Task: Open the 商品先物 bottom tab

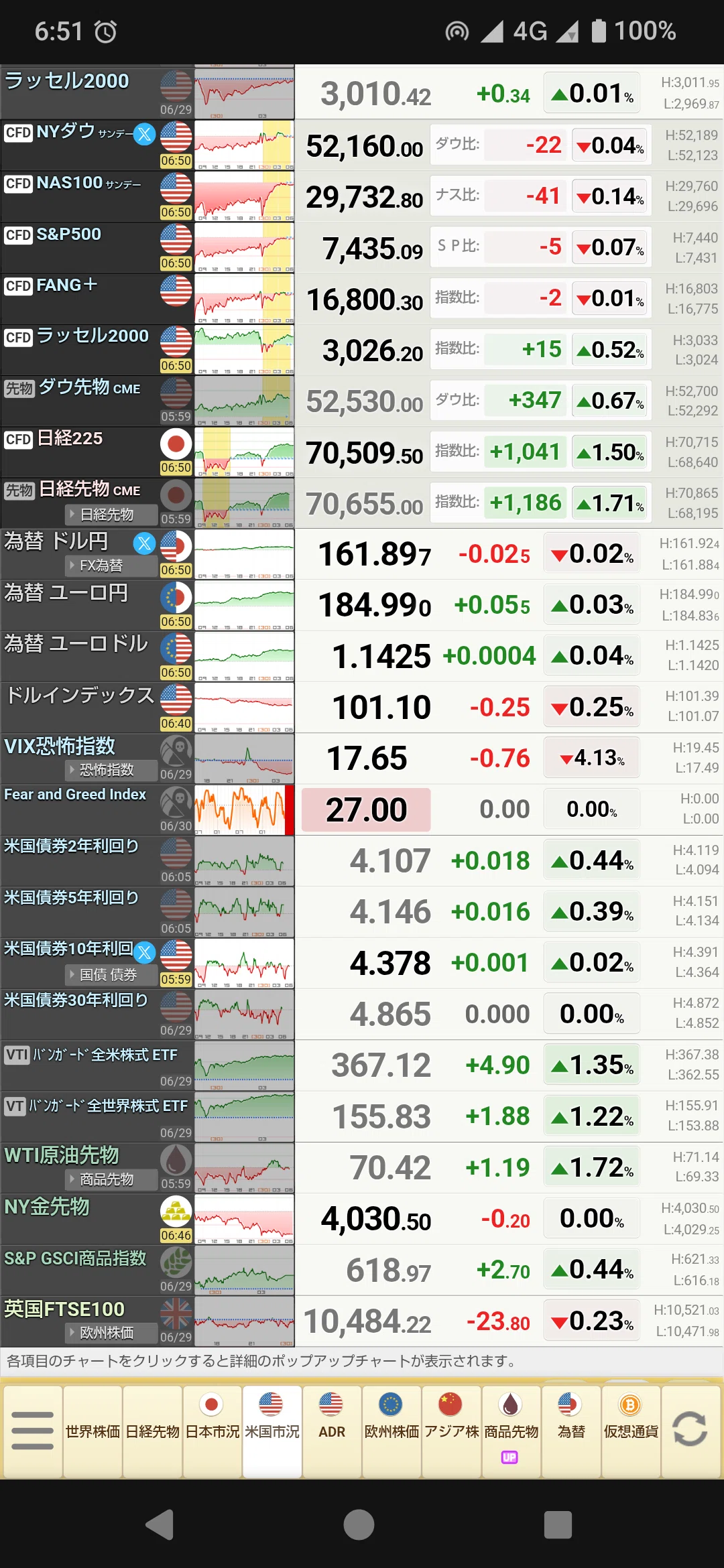Action: pyautogui.click(x=511, y=1431)
